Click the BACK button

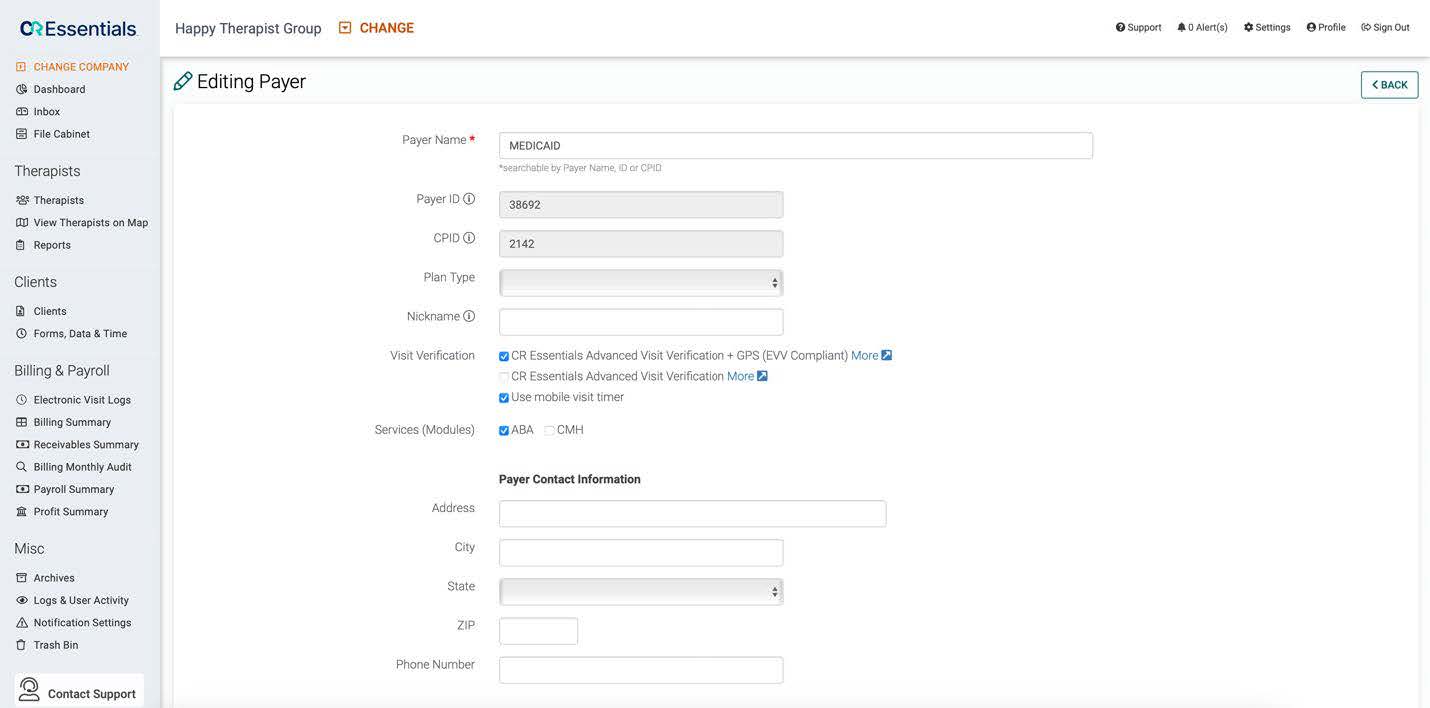pyautogui.click(x=1389, y=84)
